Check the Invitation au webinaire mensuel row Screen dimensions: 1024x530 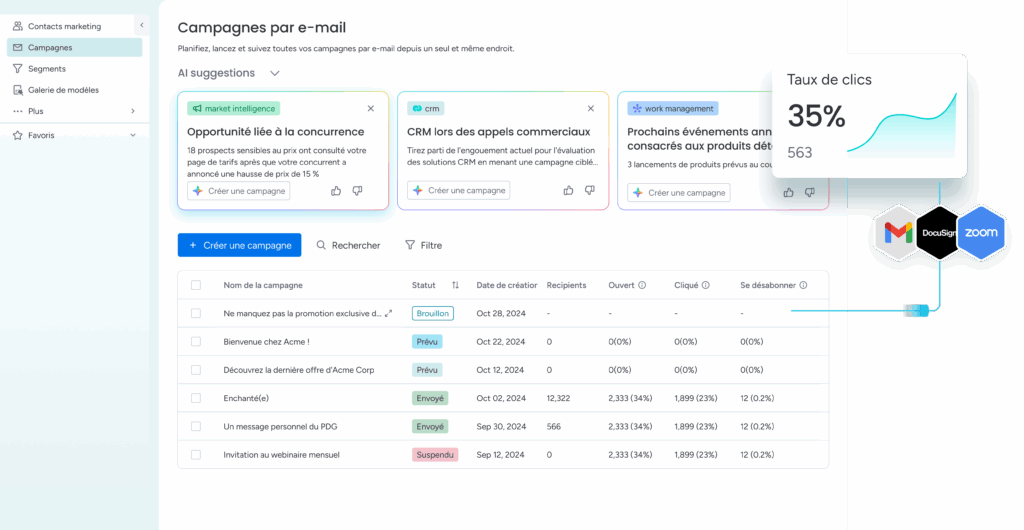[196, 455]
